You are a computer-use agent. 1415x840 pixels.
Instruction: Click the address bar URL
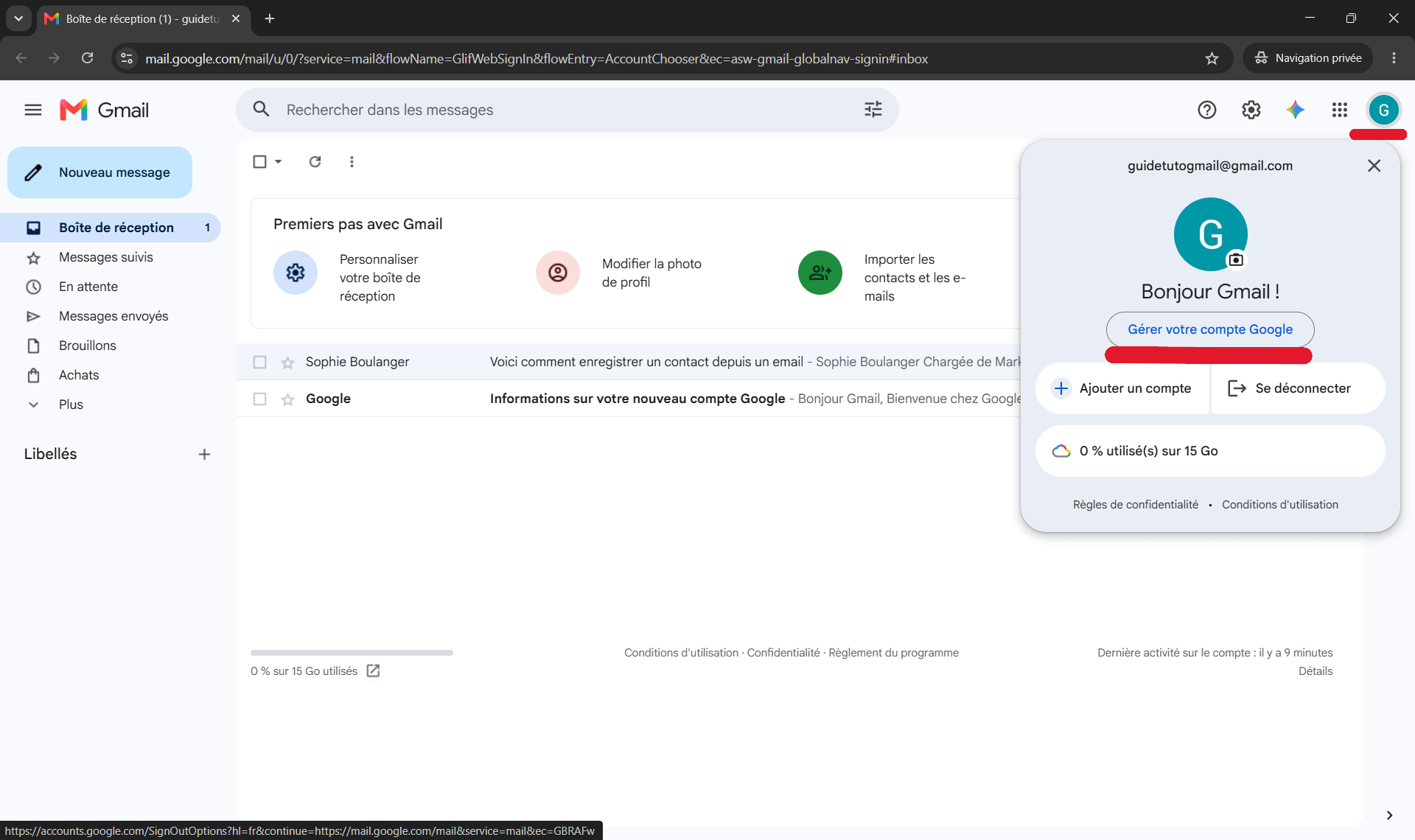(536, 58)
